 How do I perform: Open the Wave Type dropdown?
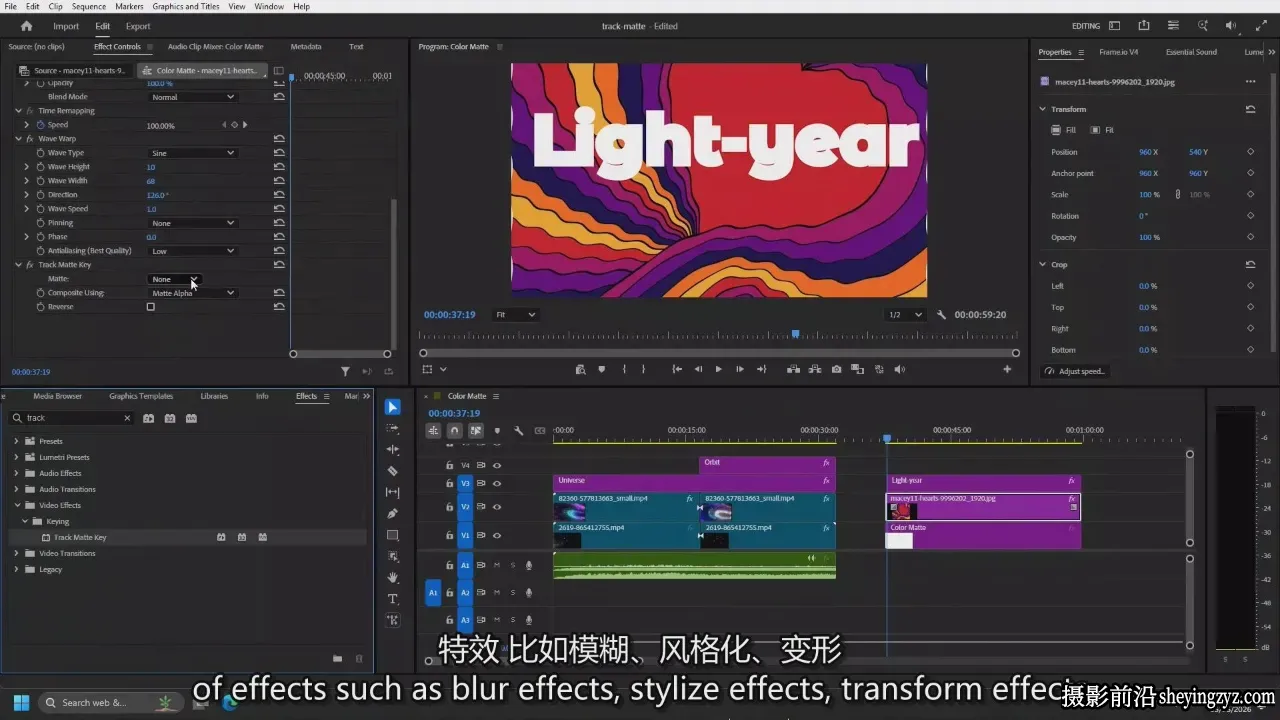[x=192, y=153]
